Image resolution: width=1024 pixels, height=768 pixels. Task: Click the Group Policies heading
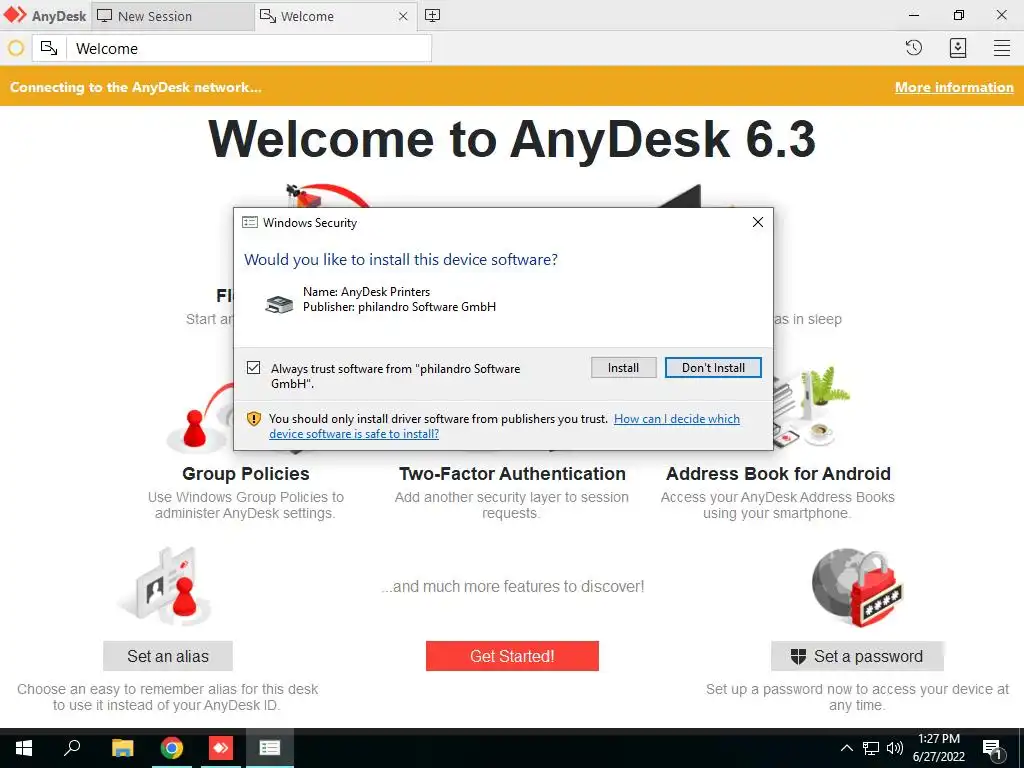246,473
